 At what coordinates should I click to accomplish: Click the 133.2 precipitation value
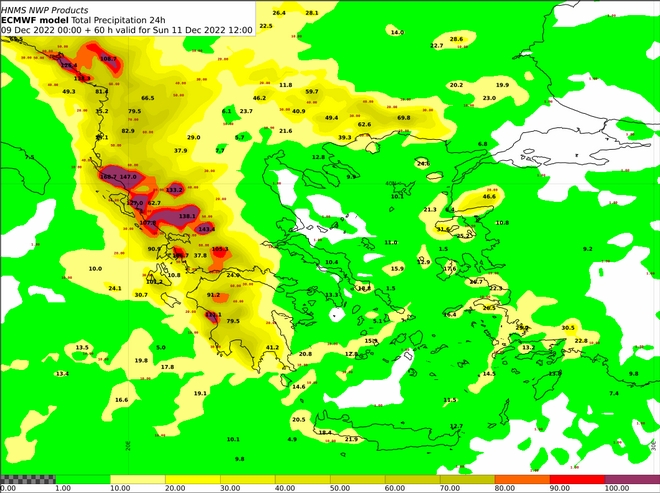click(174, 189)
